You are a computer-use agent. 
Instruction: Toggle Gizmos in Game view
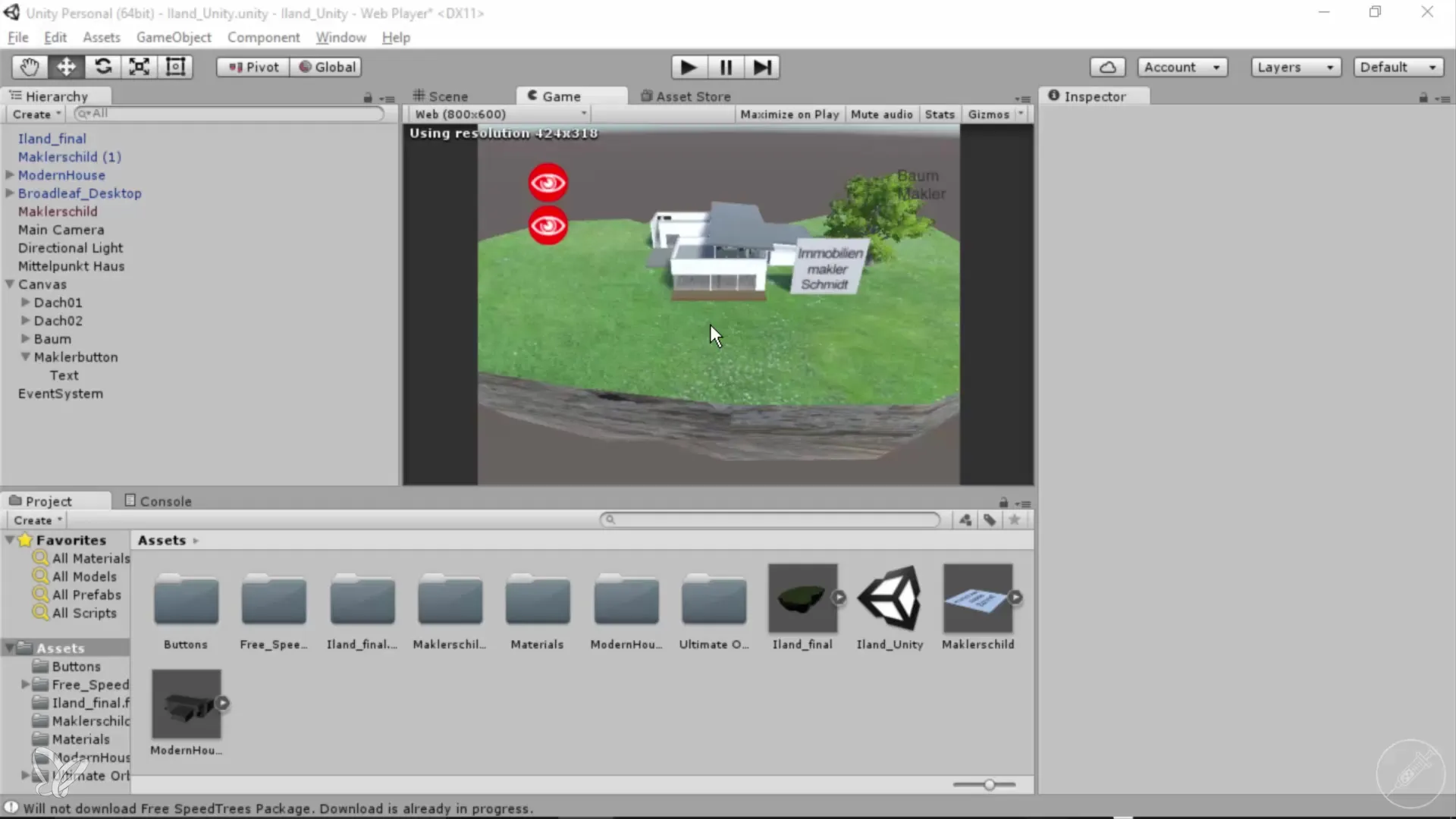pyautogui.click(x=988, y=115)
